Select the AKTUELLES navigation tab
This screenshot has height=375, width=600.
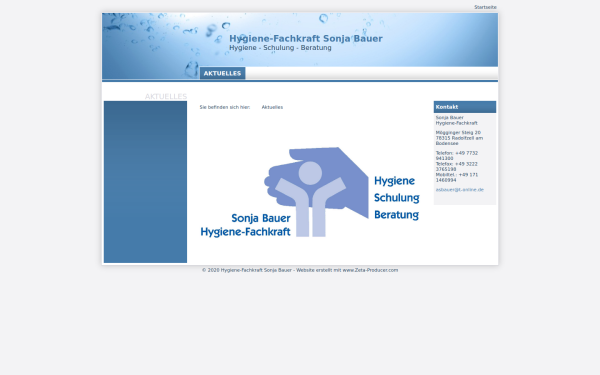click(222, 73)
